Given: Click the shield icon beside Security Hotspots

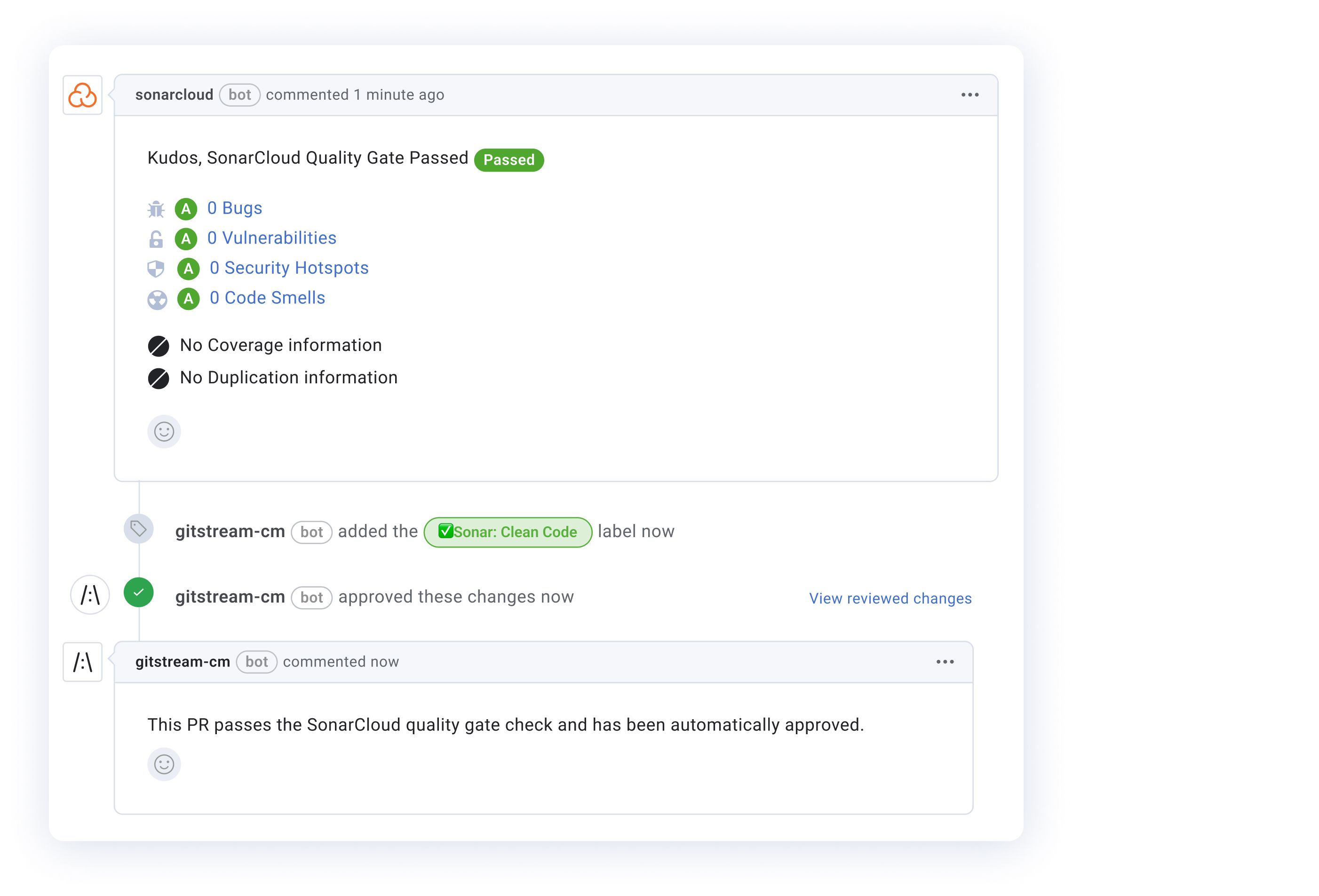Looking at the screenshot, I should (156, 269).
